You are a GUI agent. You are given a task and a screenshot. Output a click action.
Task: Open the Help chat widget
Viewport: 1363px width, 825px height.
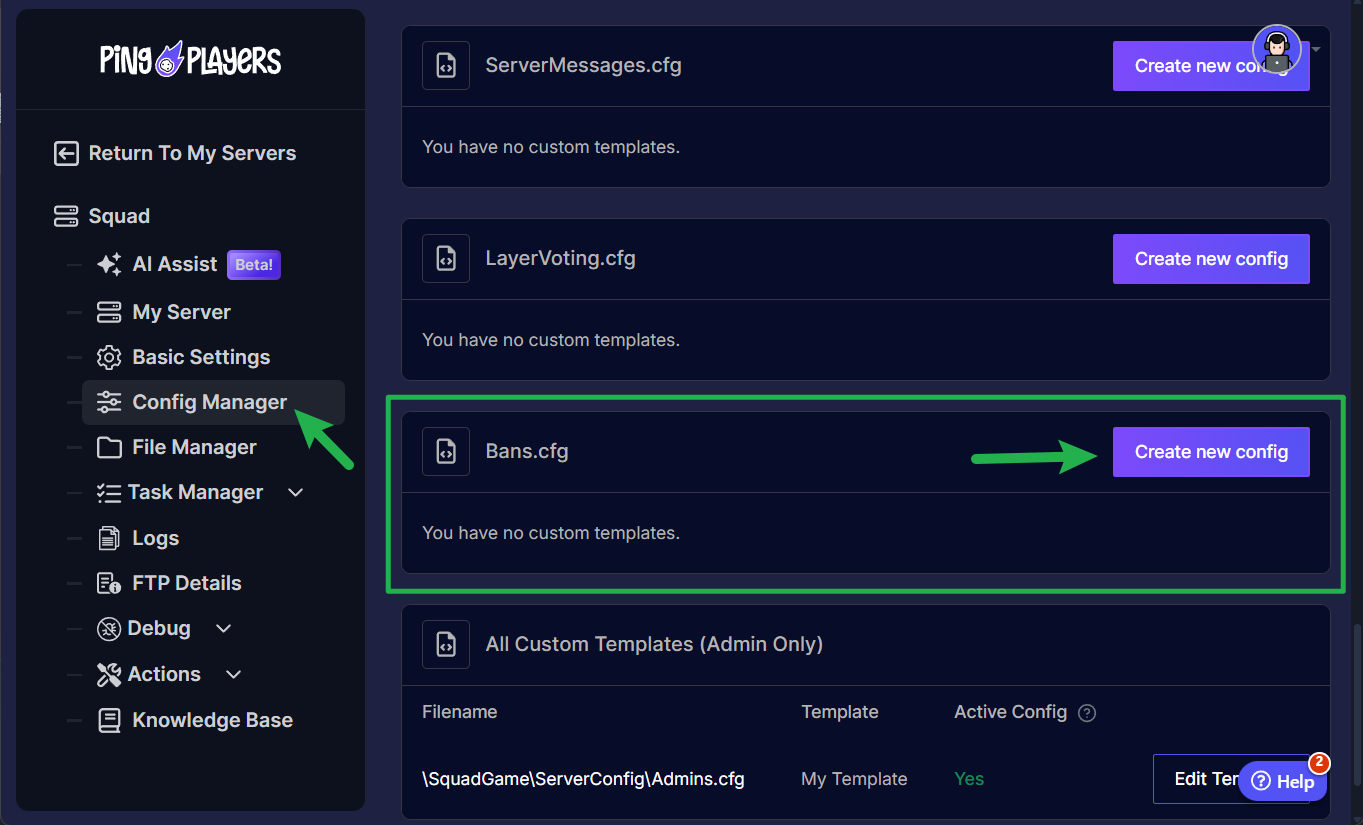point(1283,781)
